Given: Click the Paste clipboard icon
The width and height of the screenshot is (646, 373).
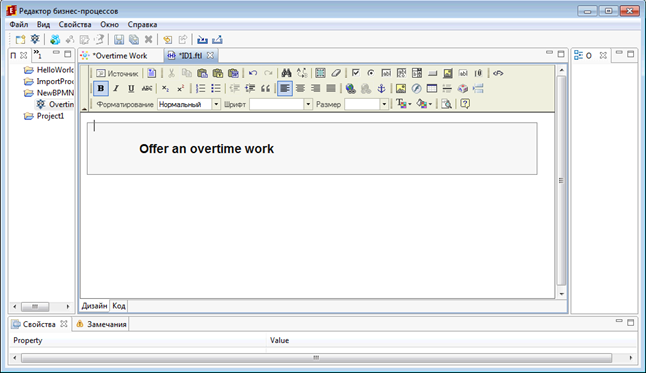Looking at the screenshot, I should (x=202, y=73).
